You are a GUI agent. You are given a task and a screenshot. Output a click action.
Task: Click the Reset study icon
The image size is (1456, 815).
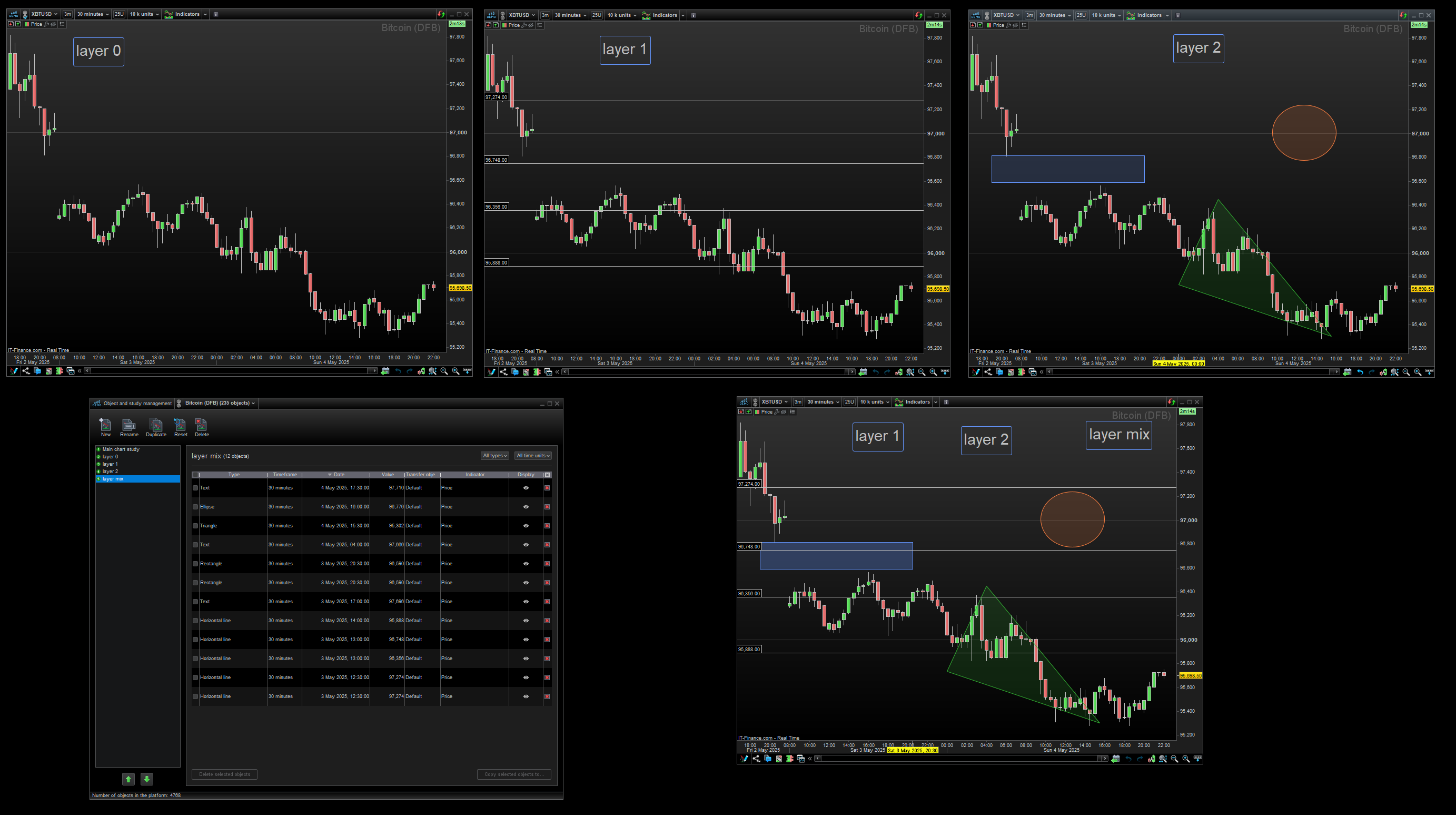pos(180,425)
